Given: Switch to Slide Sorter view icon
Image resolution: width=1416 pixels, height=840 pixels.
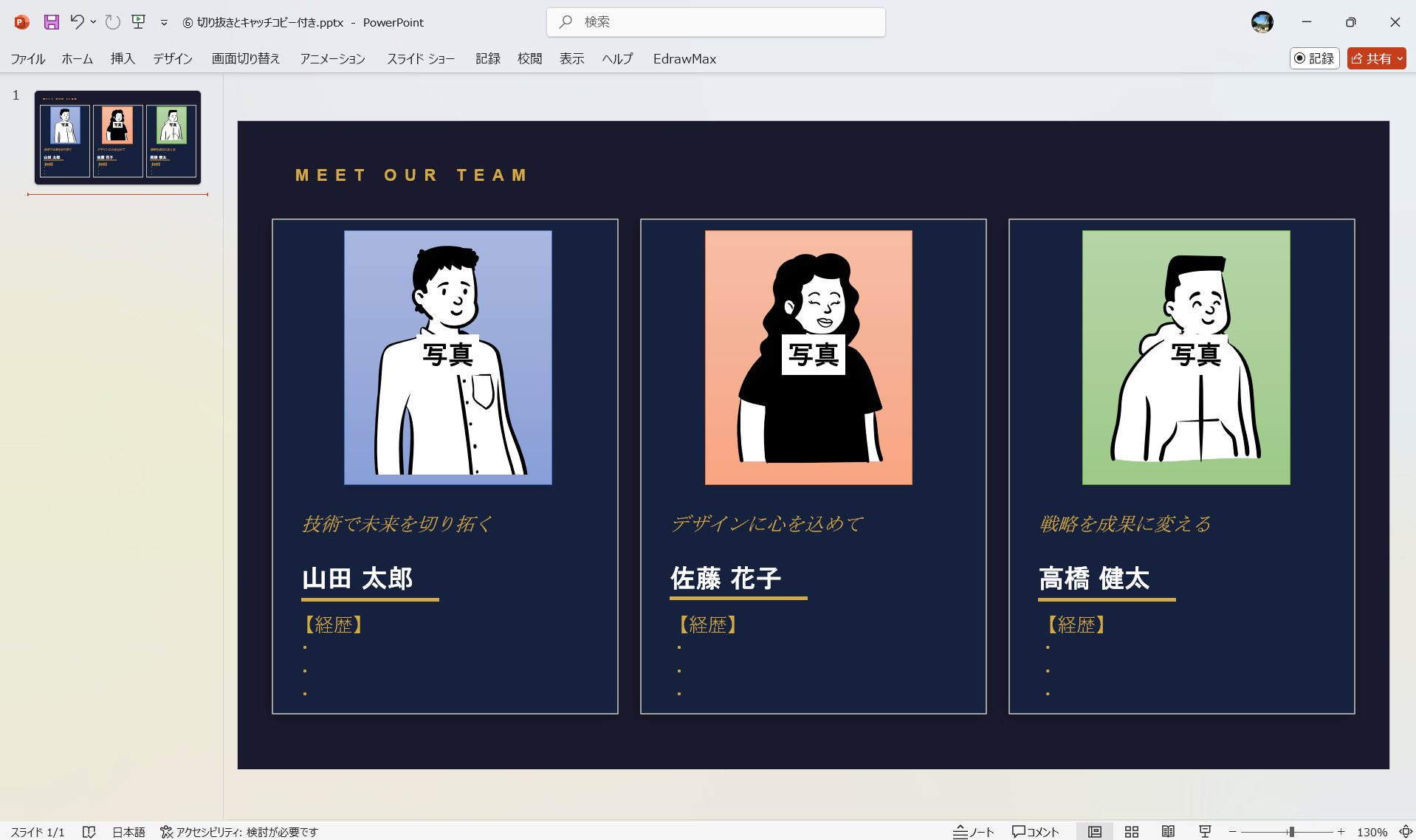Looking at the screenshot, I should point(1131,832).
